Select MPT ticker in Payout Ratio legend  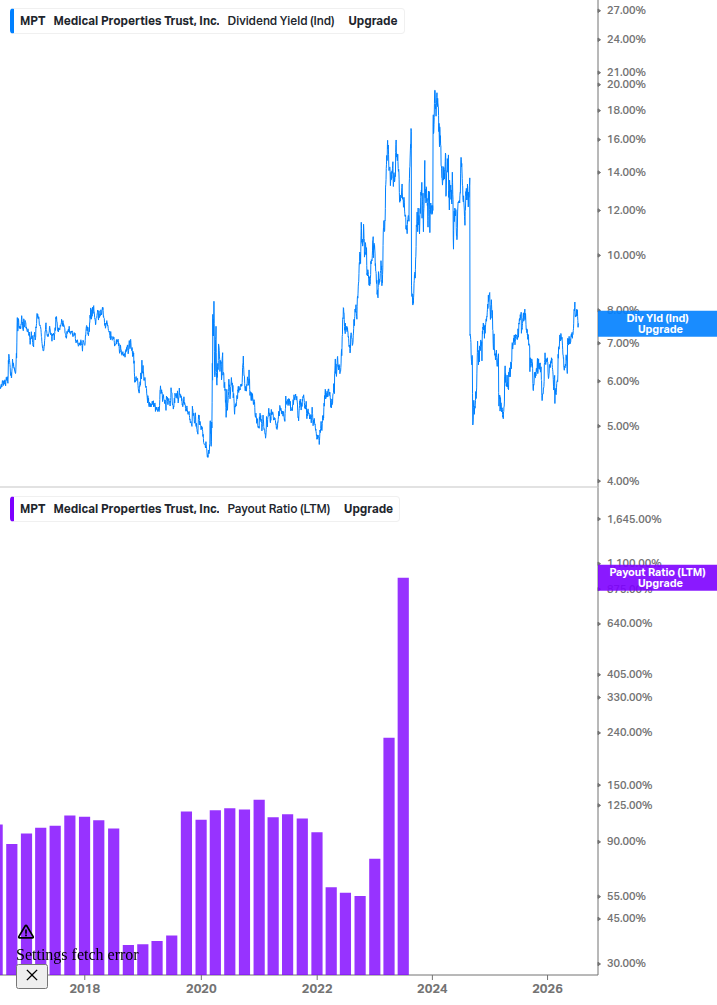[33, 509]
